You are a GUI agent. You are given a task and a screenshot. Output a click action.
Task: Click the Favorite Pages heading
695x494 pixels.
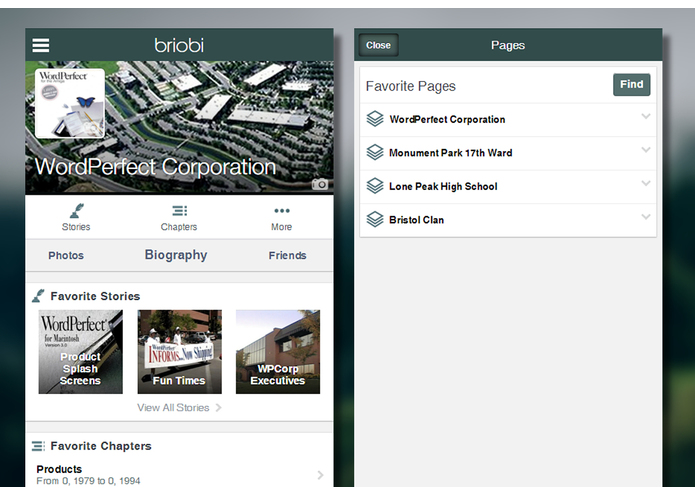(410, 86)
